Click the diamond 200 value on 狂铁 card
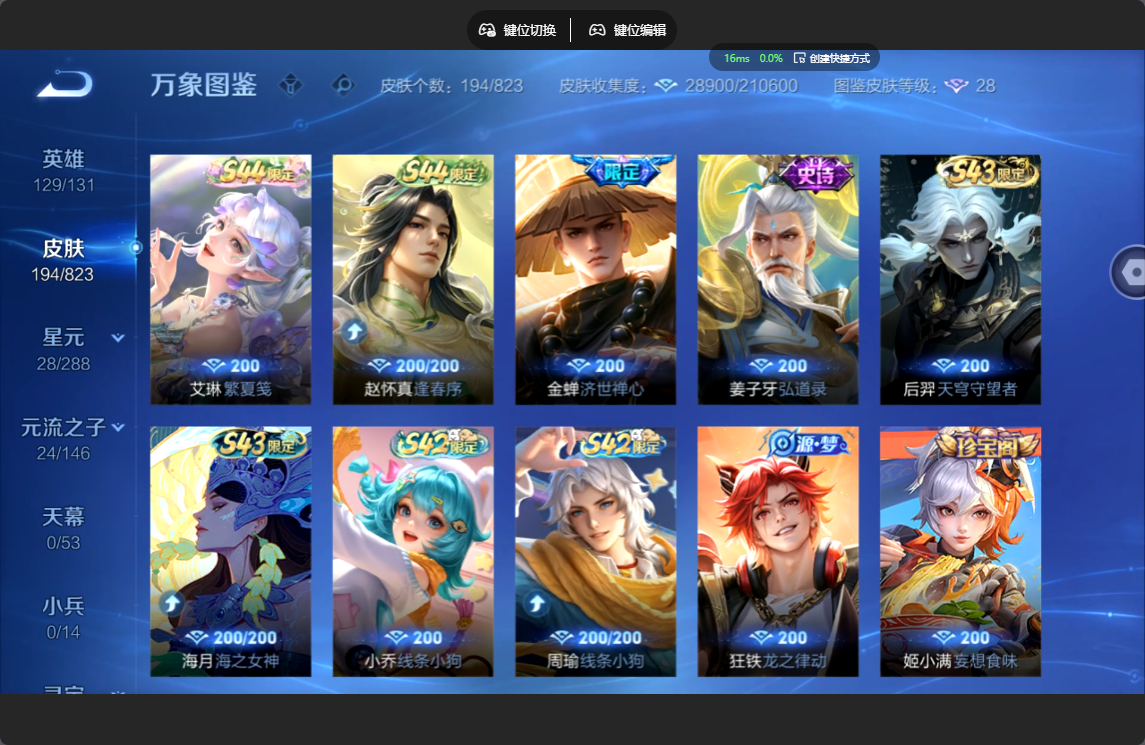Screen dimensions: 1145x745 tap(778, 638)
